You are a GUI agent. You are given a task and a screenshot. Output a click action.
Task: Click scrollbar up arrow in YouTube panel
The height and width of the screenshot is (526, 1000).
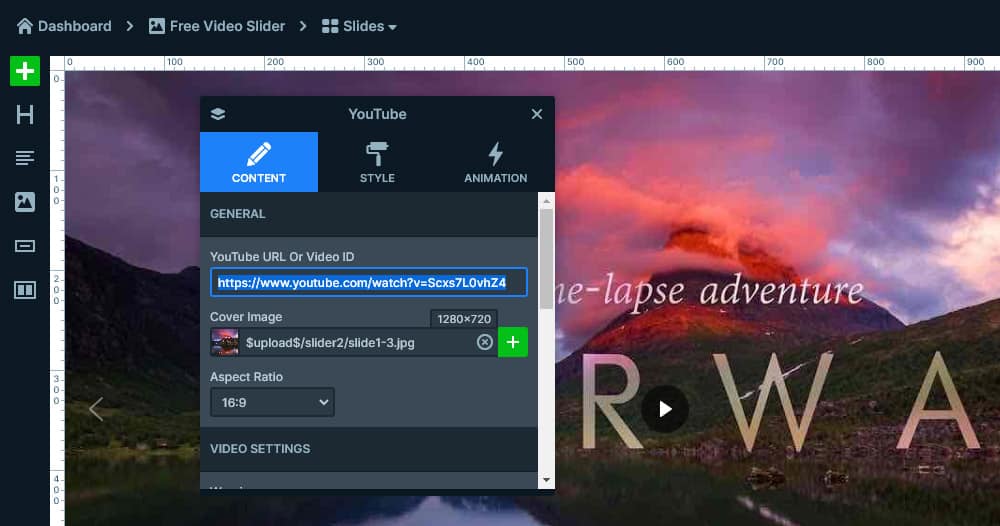point(547,201)
